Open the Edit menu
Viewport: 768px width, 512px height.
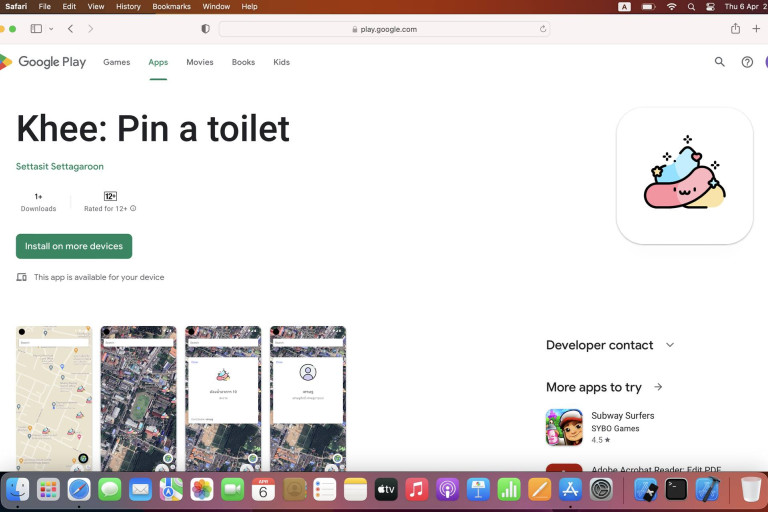(69, 6)
